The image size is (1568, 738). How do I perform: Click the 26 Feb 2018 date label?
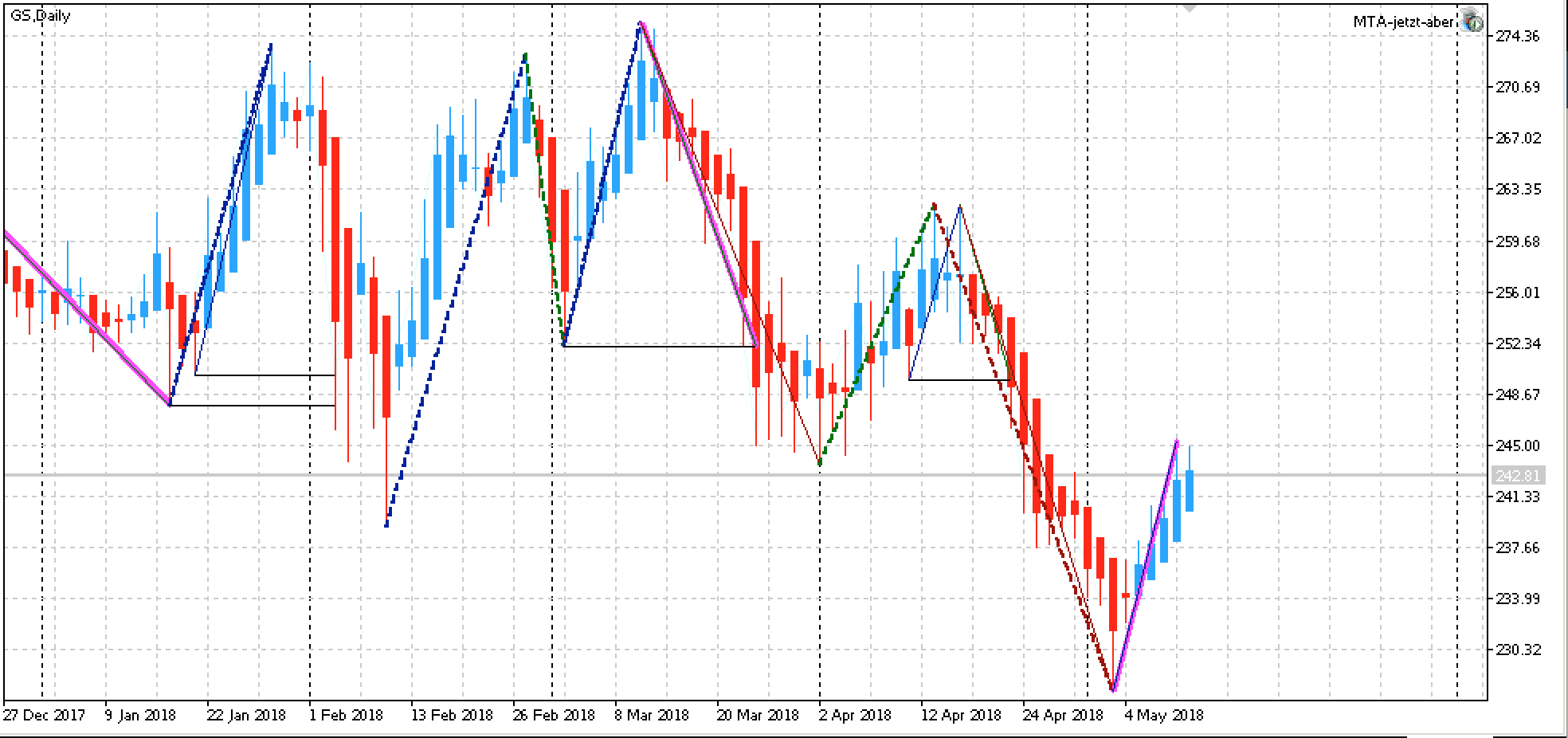click(554, 715)
